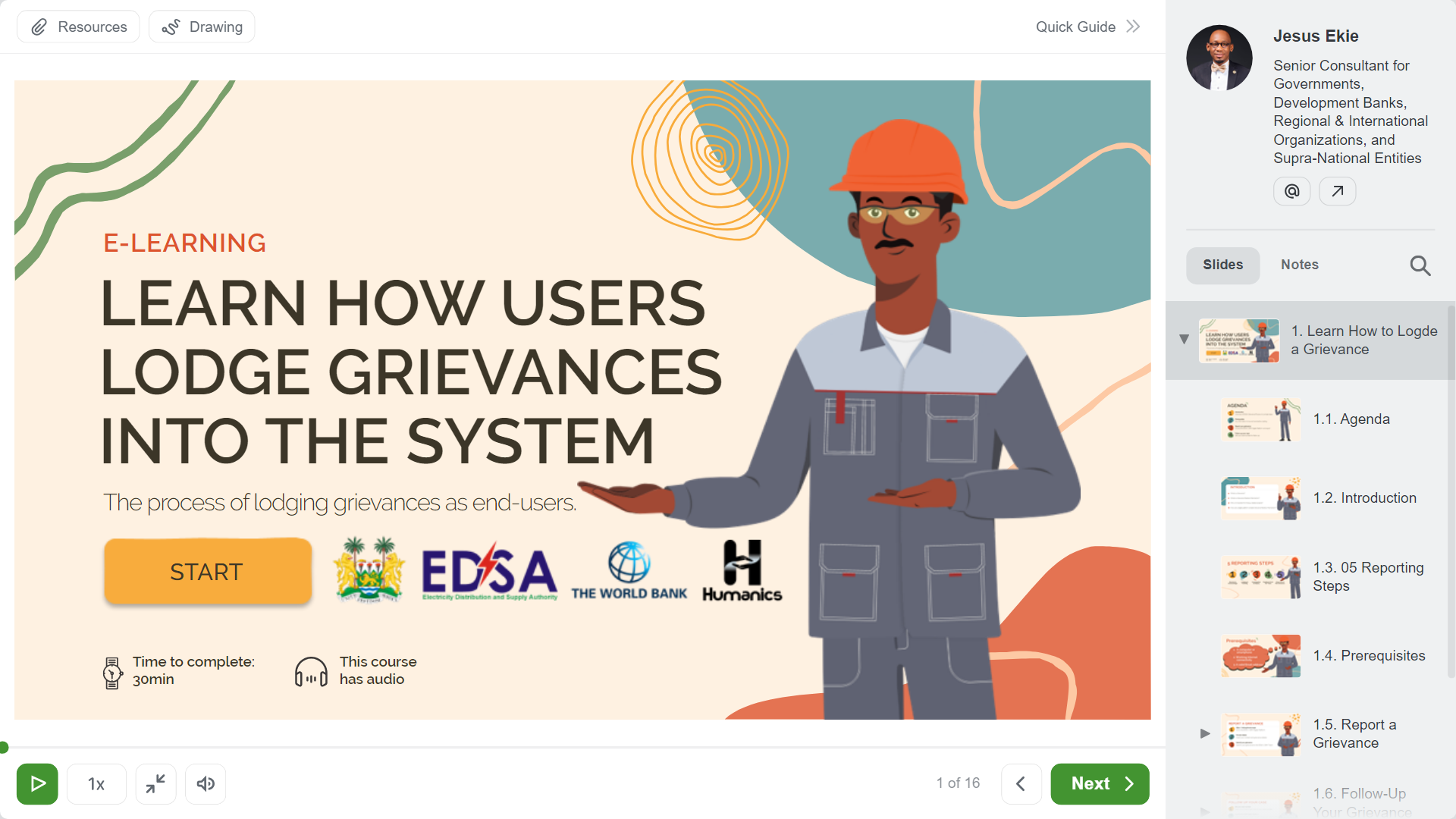Click the slide counter '1 of 16'
The width and height of the screenshot is (1456, 819).
click(958, 783)
